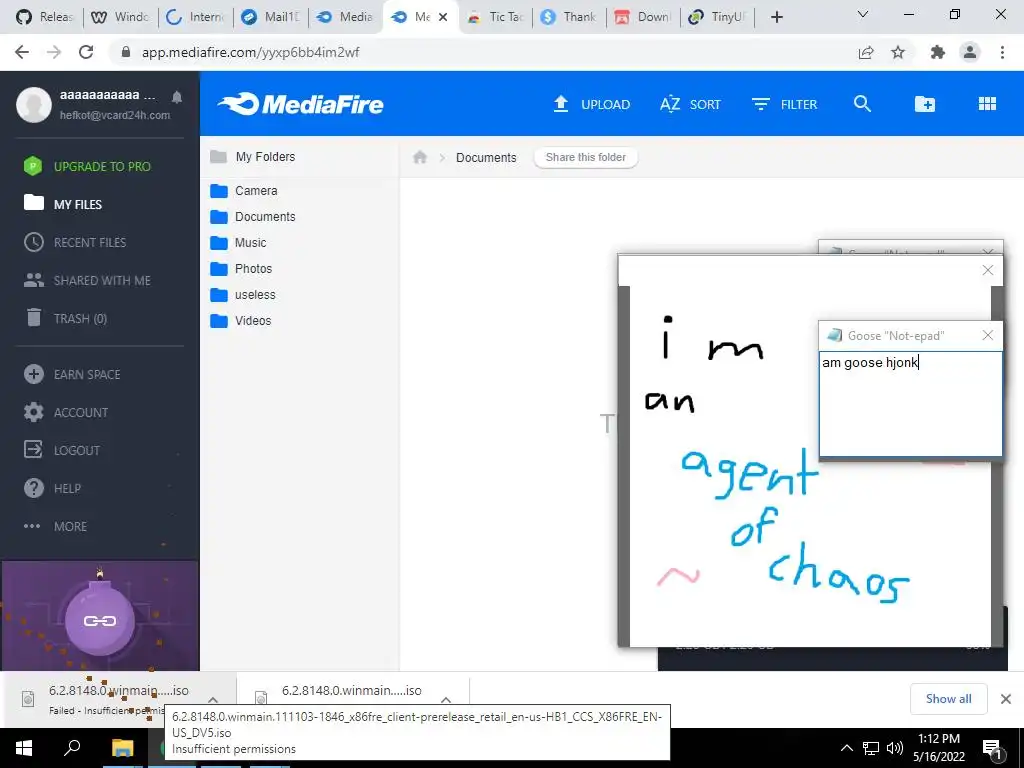
Task: Click into the Goose Not-epad text area
Action: tap(910, 404)
